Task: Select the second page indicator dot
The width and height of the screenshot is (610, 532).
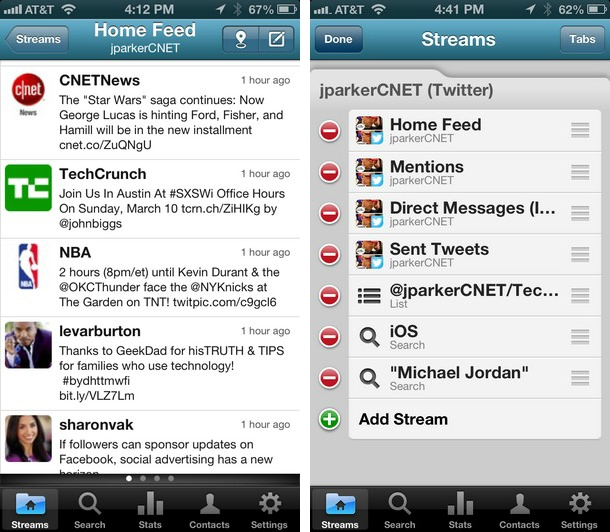Action: (143, 479)
